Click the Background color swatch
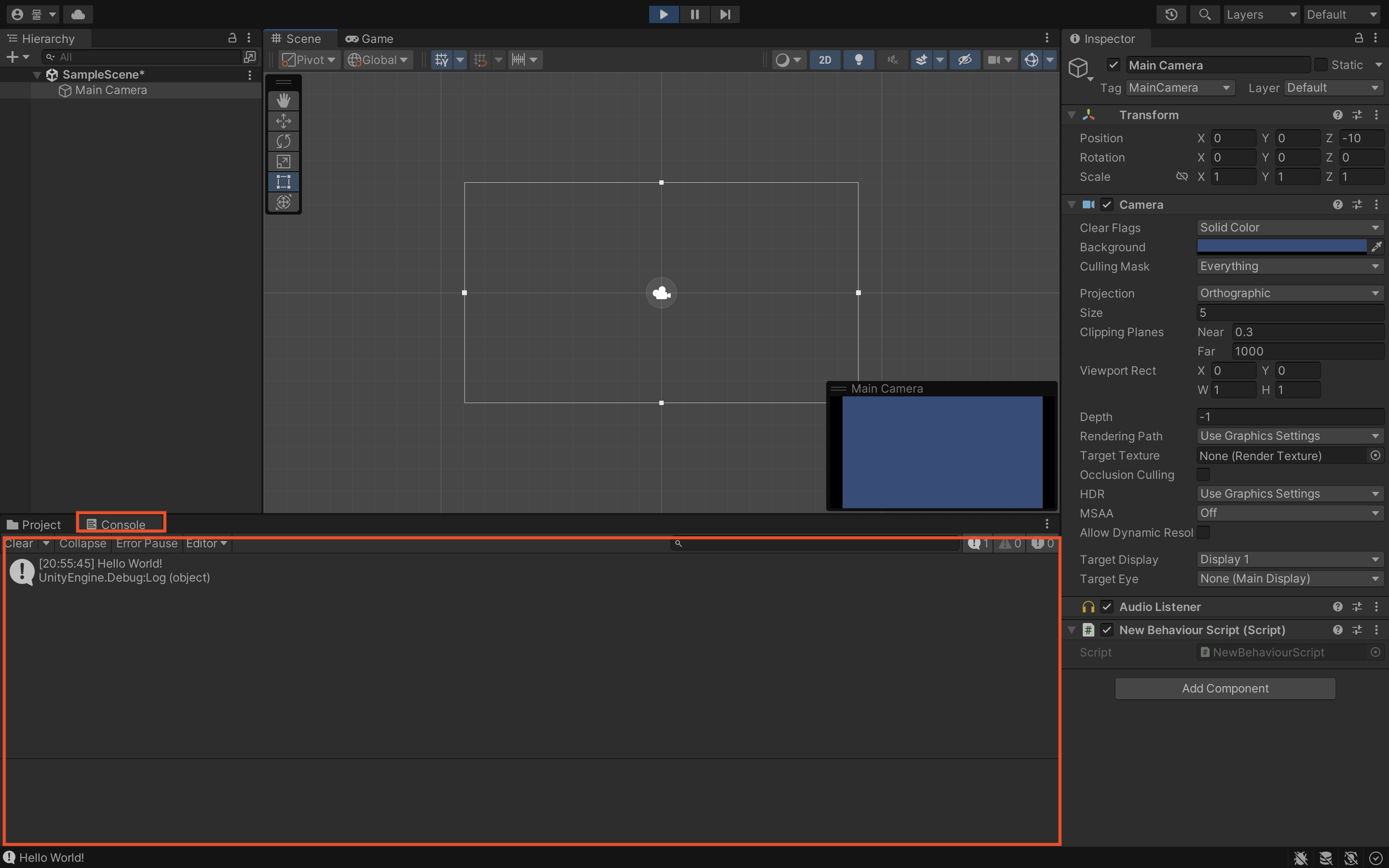Viewport: 1389px width, 868px height. pyautogui.click(x=1281, y=247)
